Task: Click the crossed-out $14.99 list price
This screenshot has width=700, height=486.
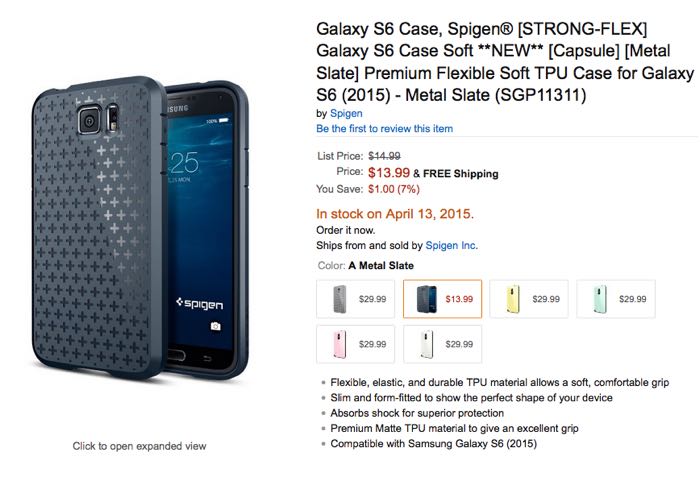Action: pos(385,156)
